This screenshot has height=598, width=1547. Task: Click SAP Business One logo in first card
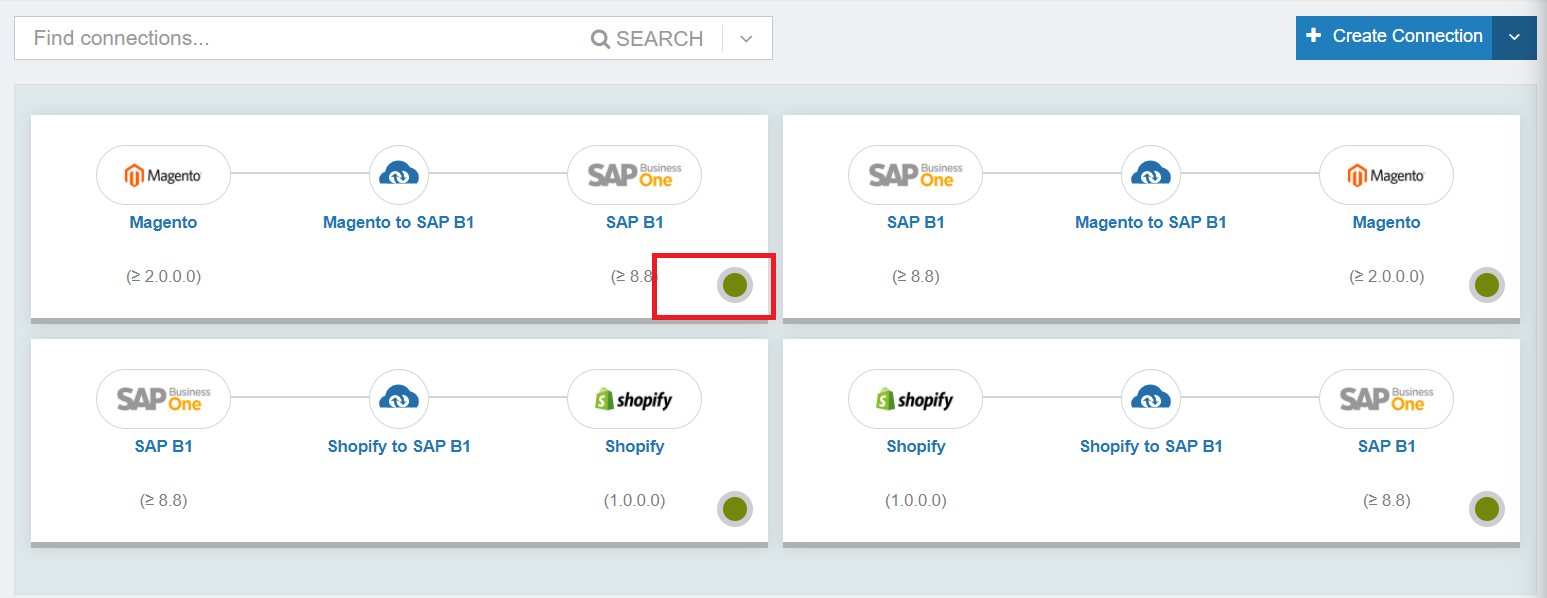pos(634,175)
